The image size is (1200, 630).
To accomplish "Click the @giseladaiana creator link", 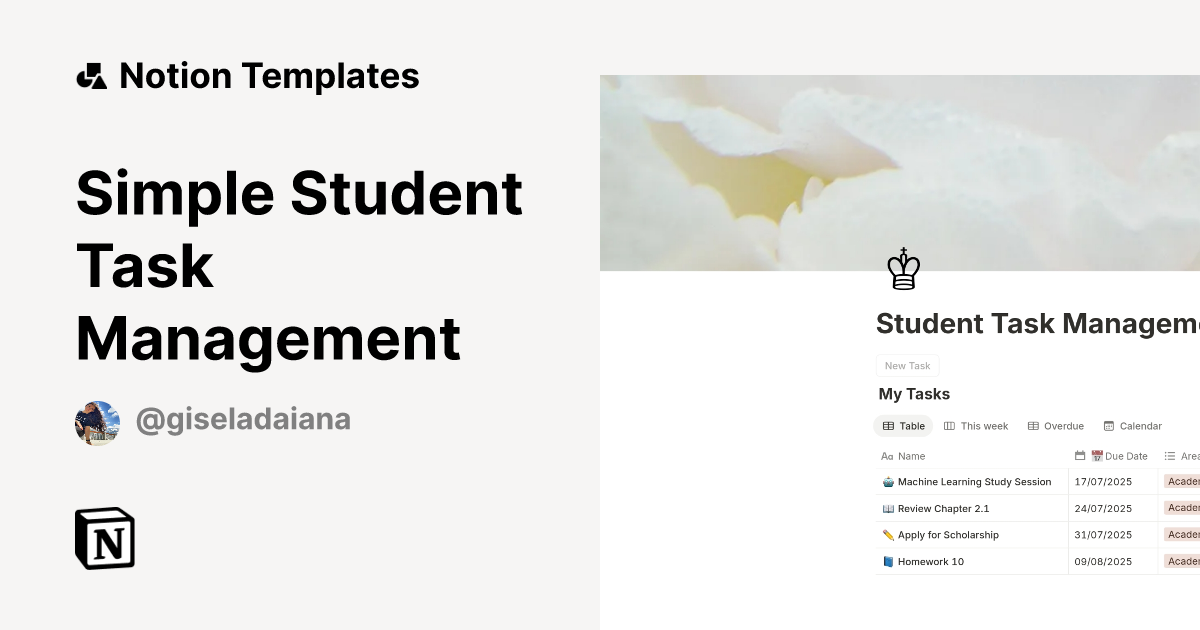I will tap(244, 420).
